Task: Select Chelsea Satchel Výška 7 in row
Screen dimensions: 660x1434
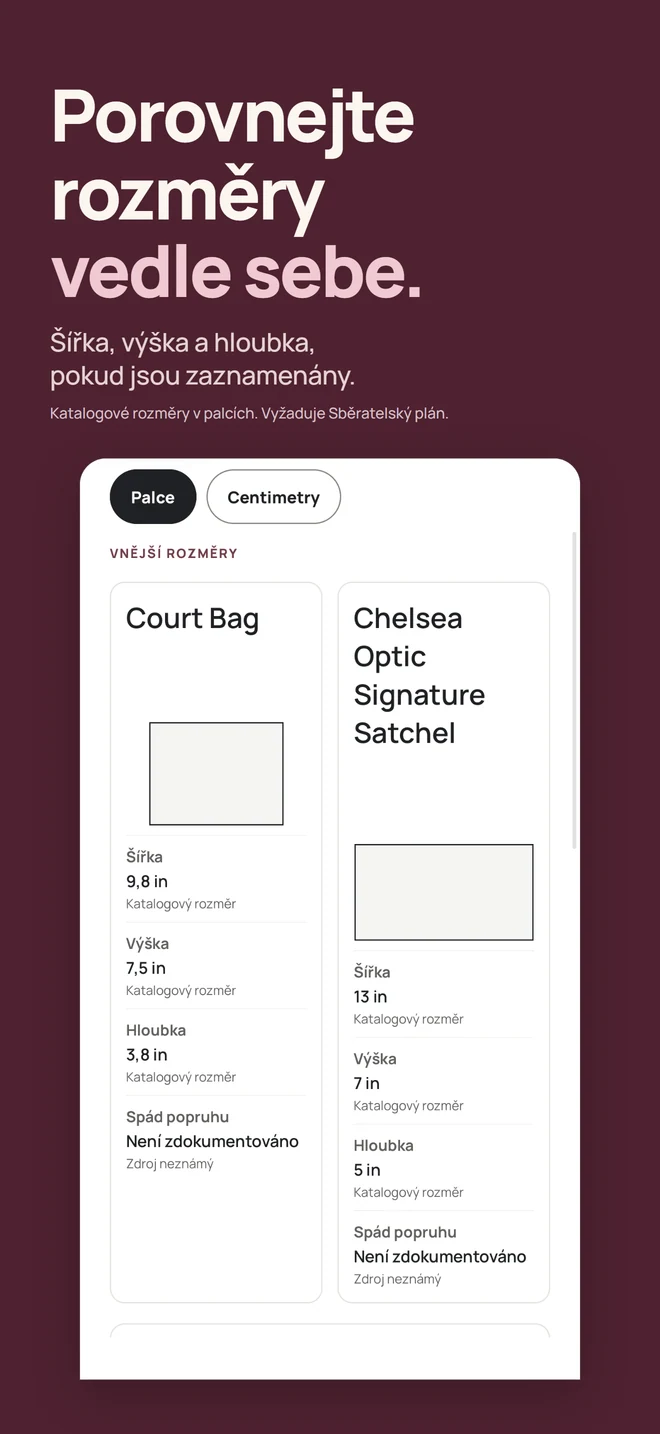Action: pyautogui.click(x=444, y=1082)
